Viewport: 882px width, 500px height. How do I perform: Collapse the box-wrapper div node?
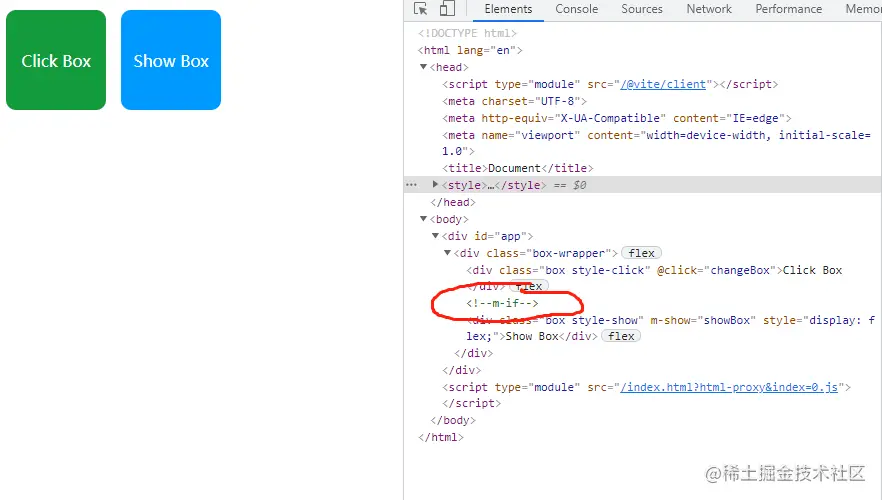(447, 253)
